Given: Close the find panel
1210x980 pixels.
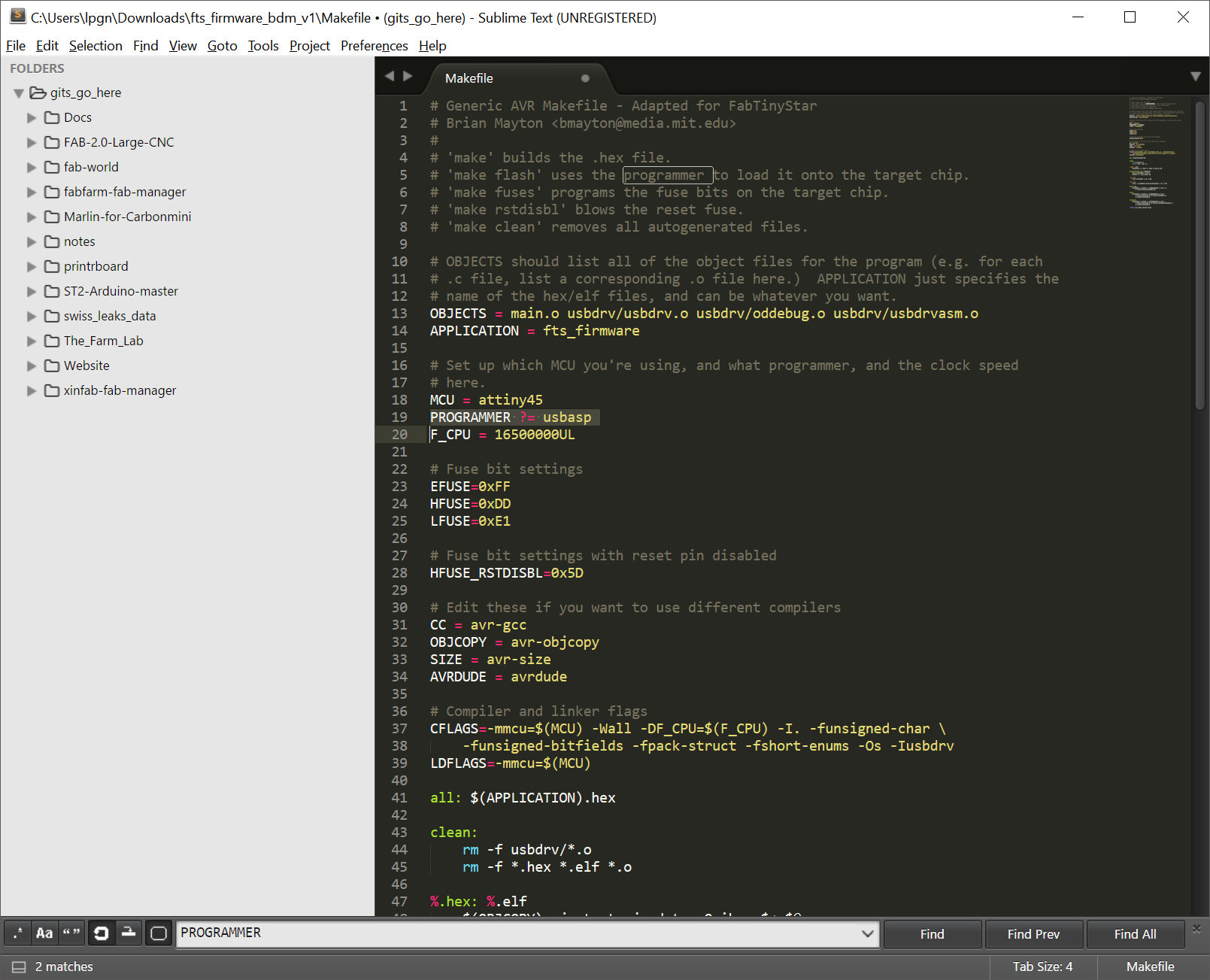Looking at the screenshot, I should (1196, 929).
